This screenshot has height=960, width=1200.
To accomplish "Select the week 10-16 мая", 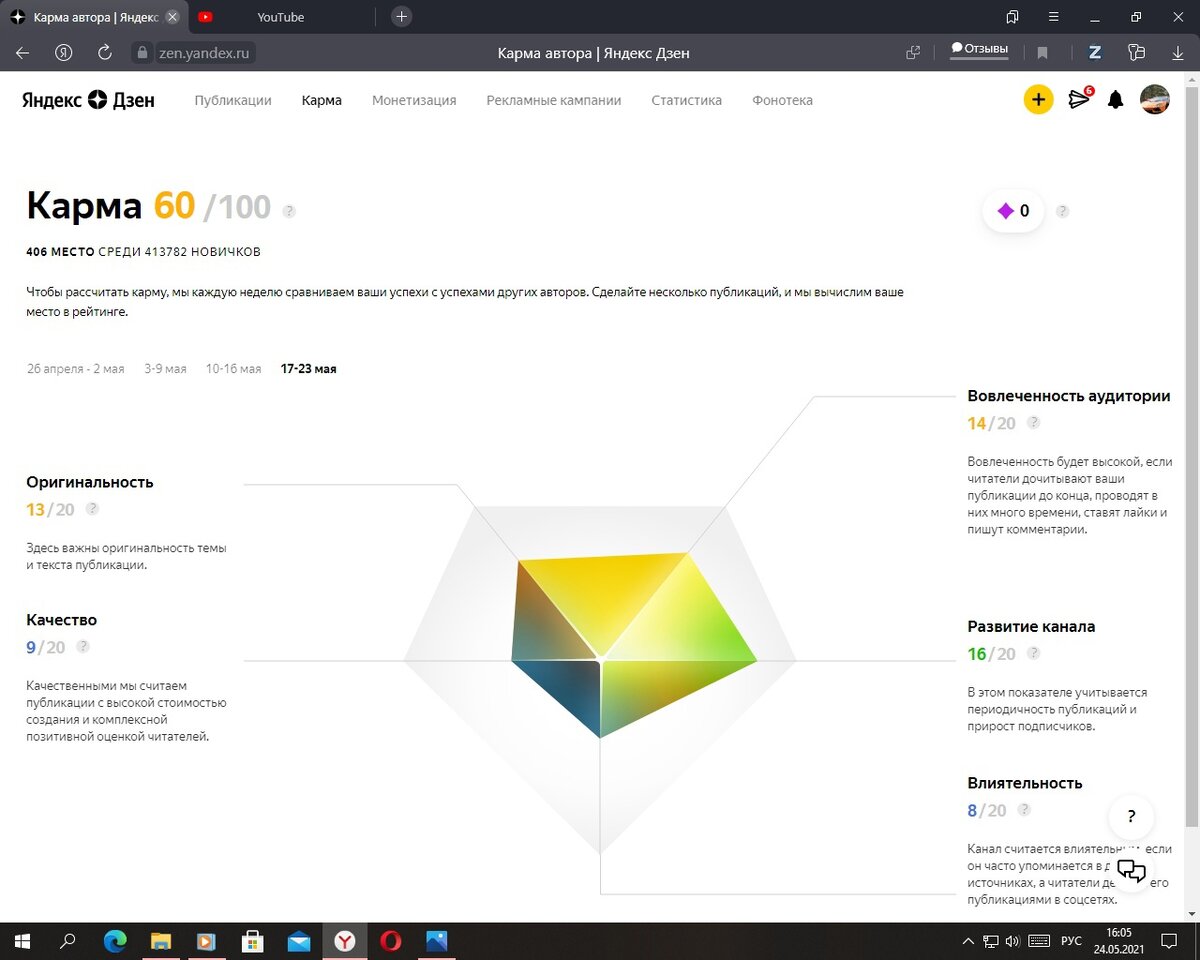I will click(233, 369).
